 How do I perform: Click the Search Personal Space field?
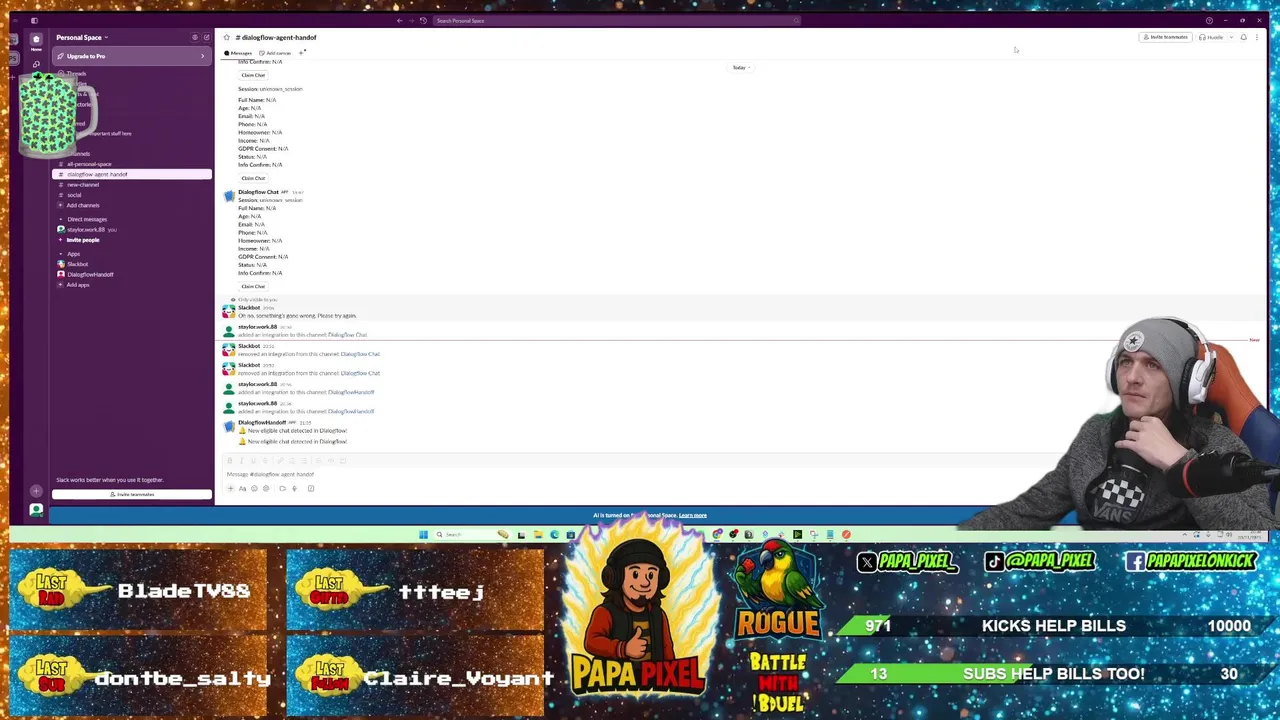pos(617,20)
